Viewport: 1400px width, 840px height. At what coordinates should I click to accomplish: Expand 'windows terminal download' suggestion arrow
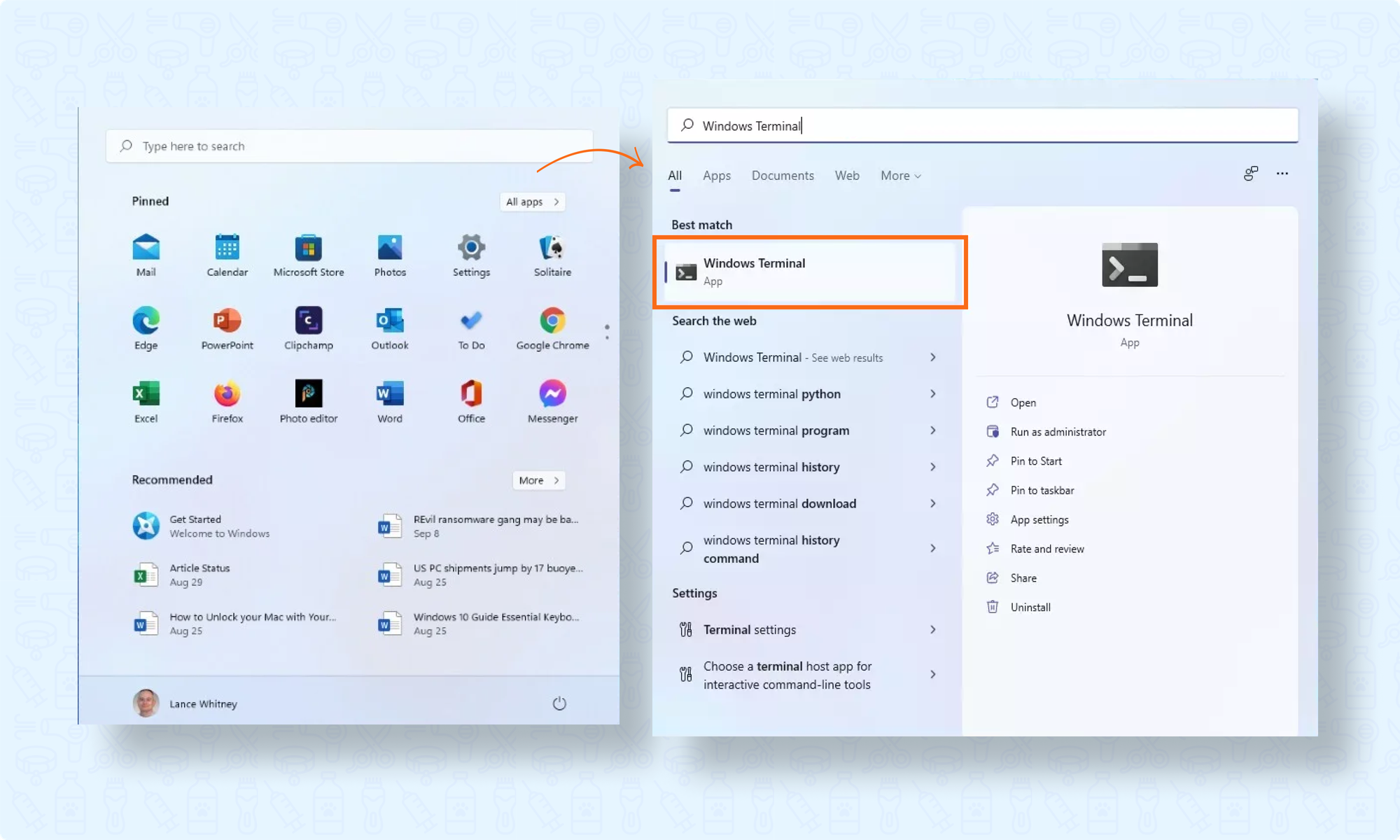pyautogui.click(x=933, y=503)
